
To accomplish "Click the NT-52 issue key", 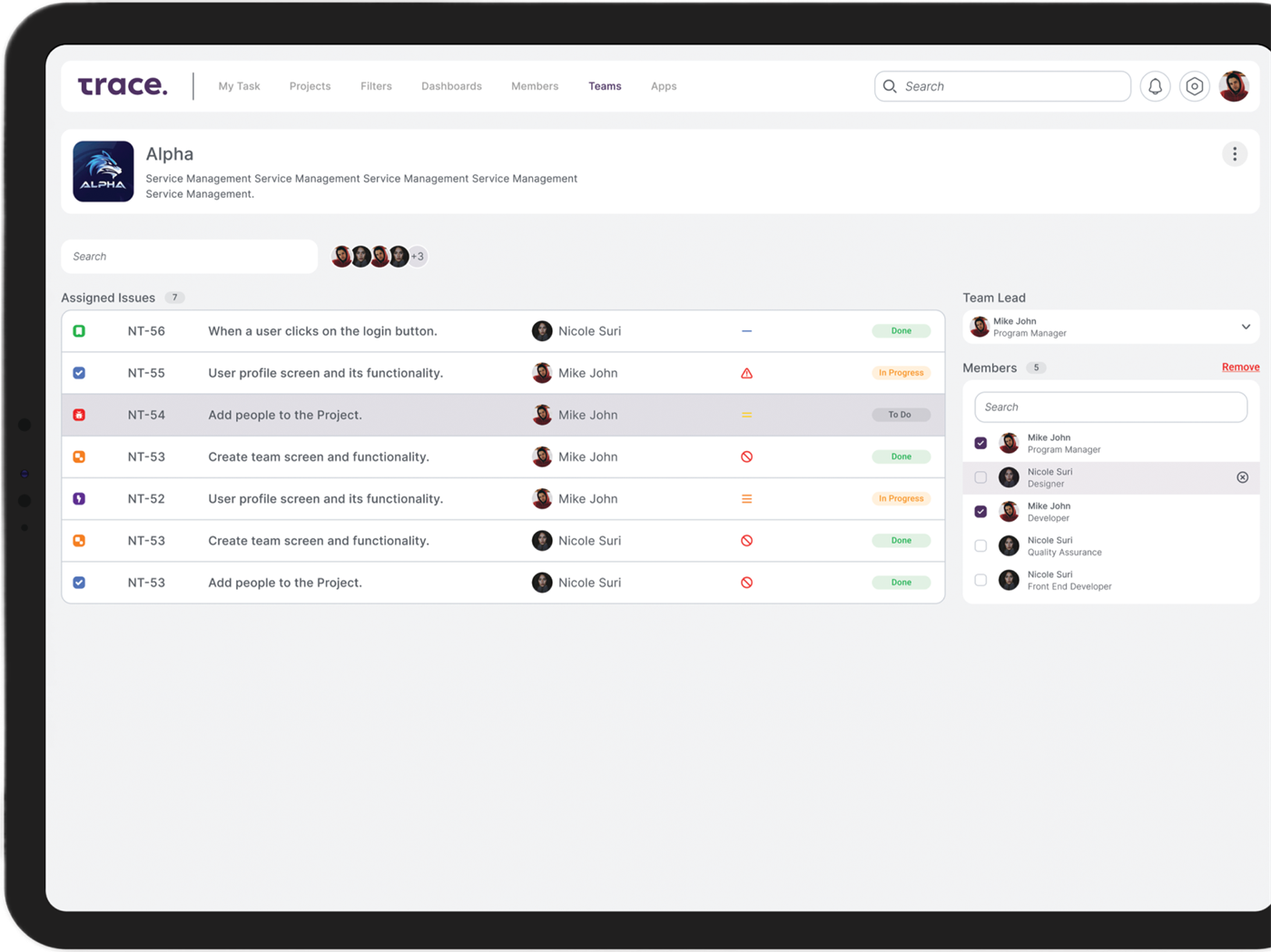I will [146, 499].
